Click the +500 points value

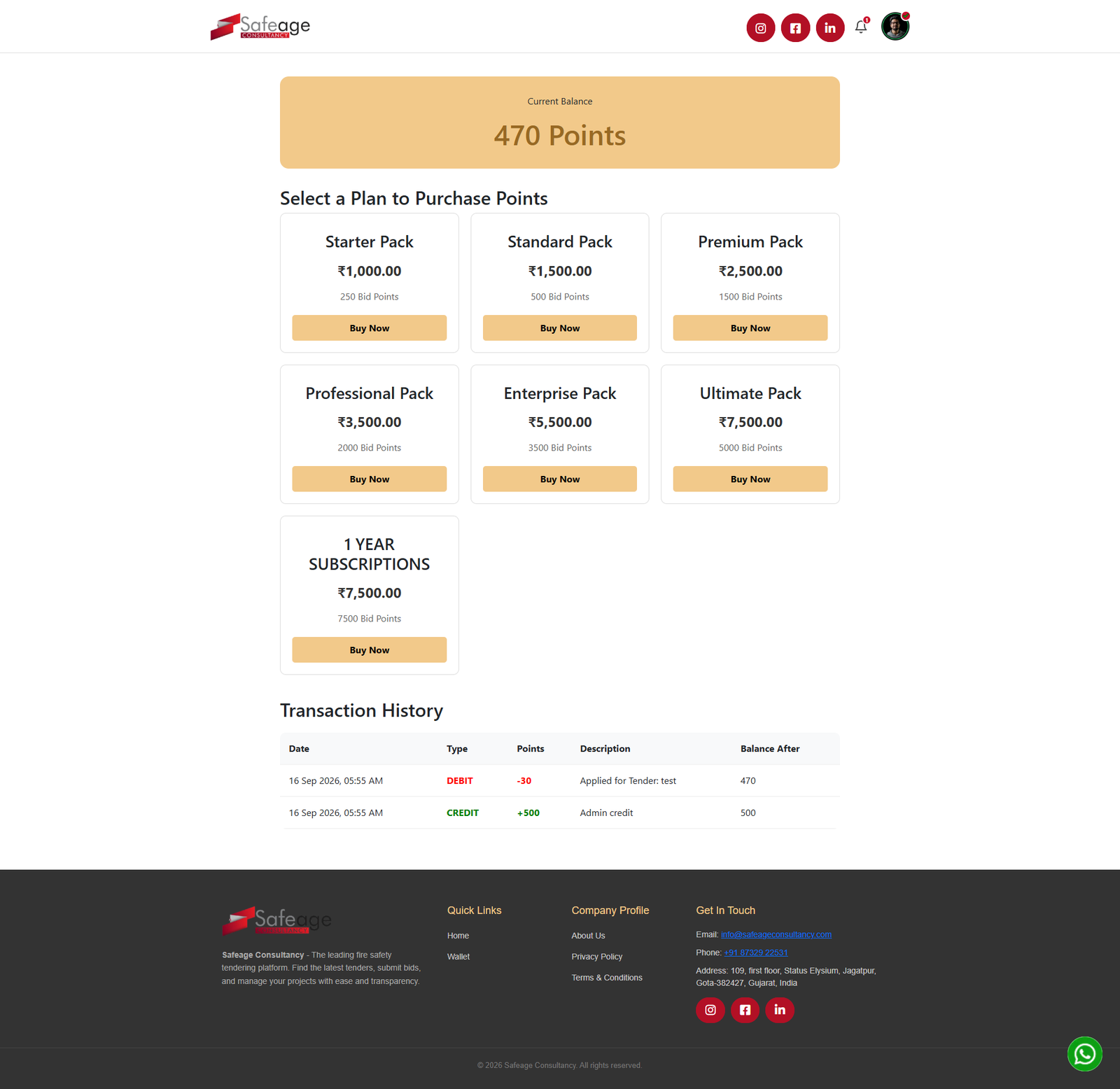point(528,813)
